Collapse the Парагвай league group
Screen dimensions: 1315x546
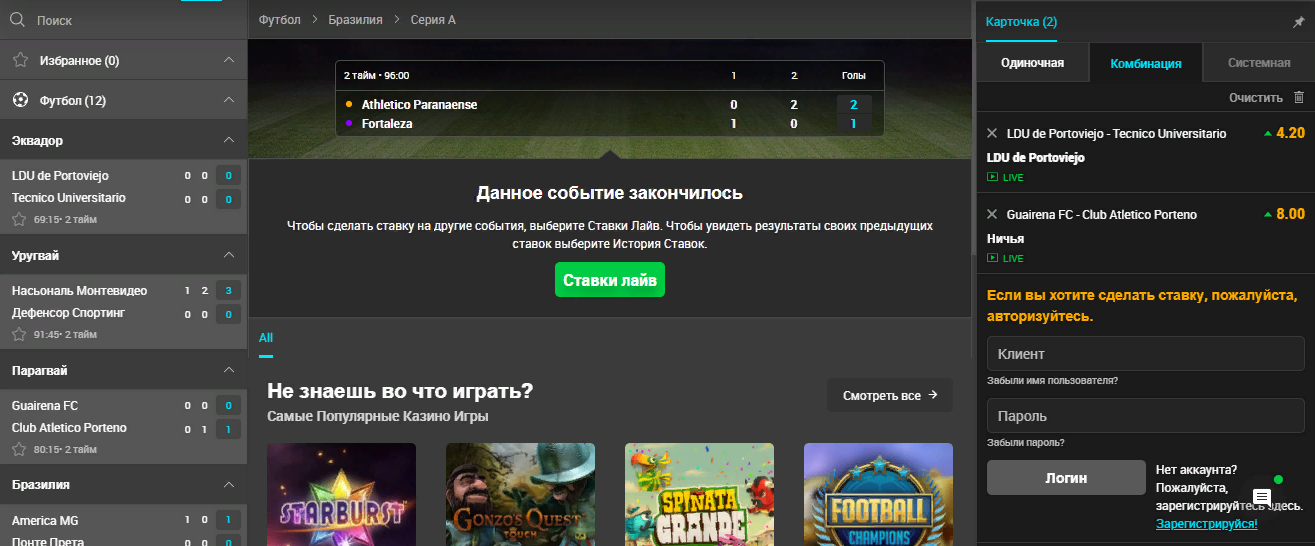coord(228,370)
